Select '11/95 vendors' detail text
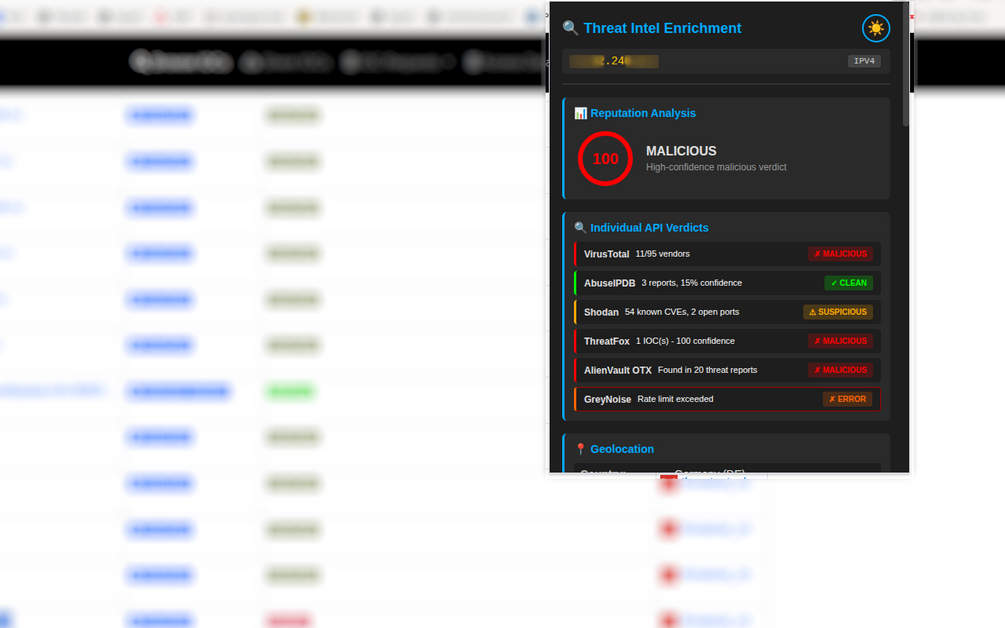 coord(663,254)
